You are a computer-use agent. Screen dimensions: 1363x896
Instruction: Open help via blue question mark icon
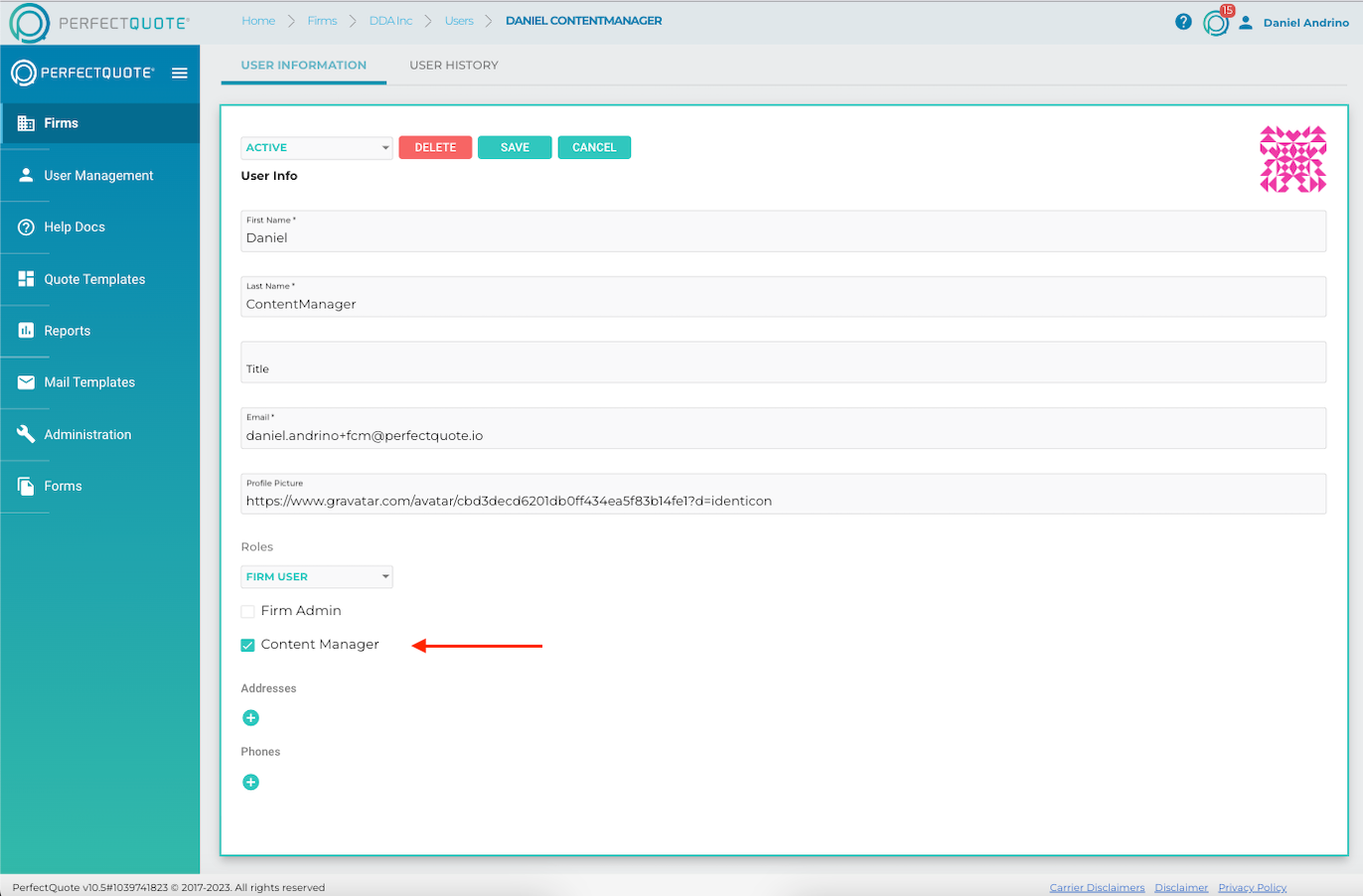pyautogui.click(x=1183, y=22)
